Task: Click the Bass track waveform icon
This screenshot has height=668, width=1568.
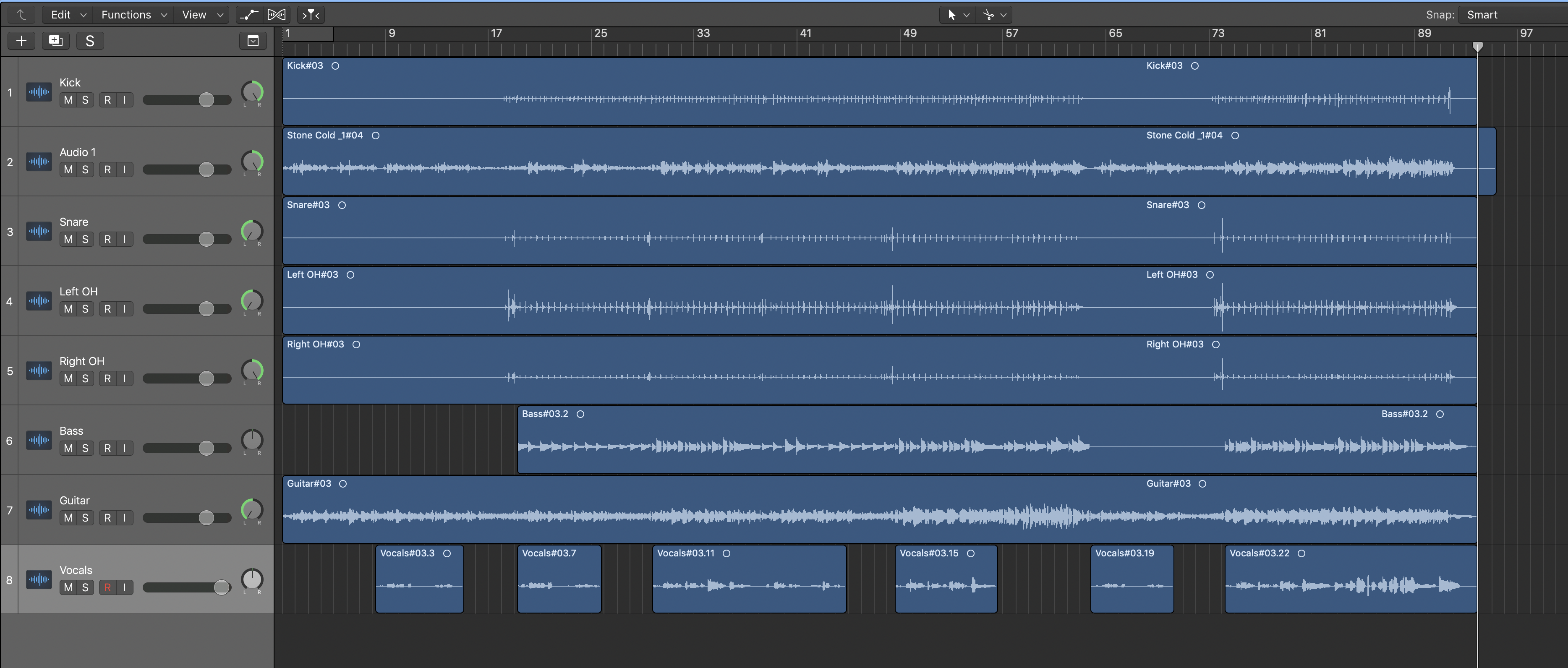Action: [x=39, y=441]
